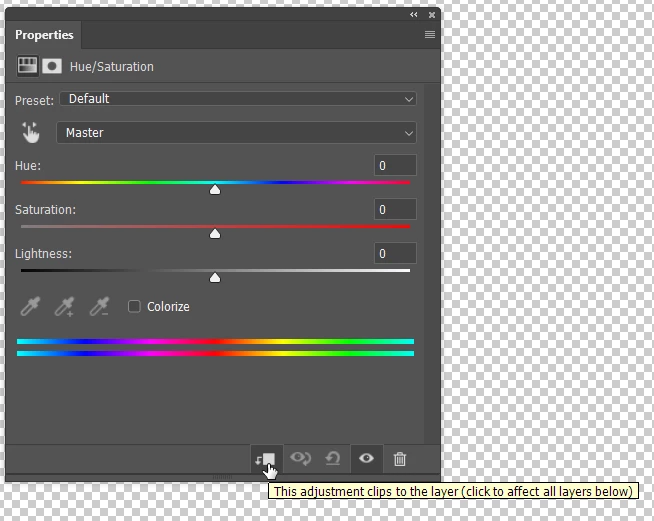654x521 pixels.
Task: Click the upper color spectrum bar
Action: (215, 341)
